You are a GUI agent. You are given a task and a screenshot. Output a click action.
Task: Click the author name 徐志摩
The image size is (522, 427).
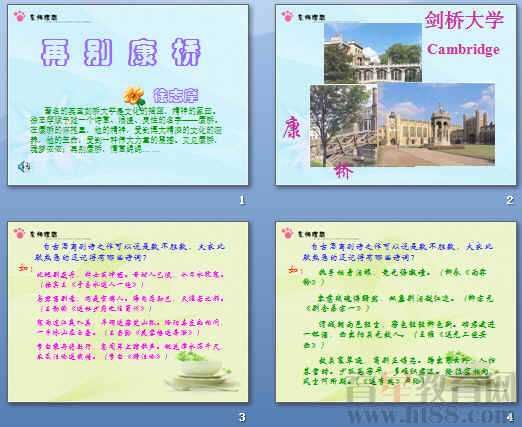click(176, 96)
